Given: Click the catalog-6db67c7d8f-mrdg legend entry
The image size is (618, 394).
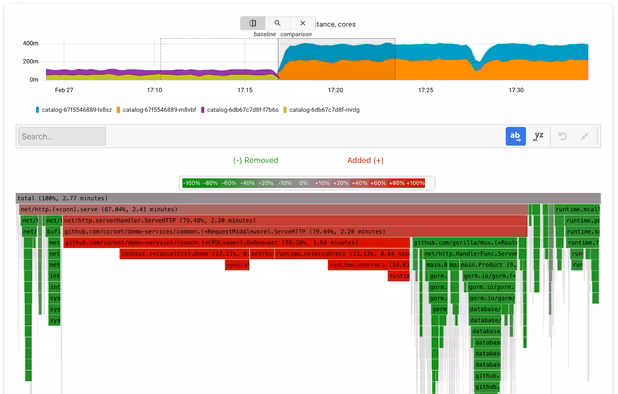Looking at the screenshot, I should click(x=322, y=110).
